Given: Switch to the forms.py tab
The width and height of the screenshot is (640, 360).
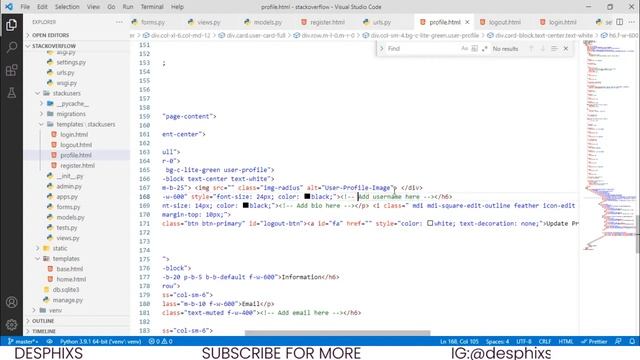Looking at the screenshot, I should [153, 22].
